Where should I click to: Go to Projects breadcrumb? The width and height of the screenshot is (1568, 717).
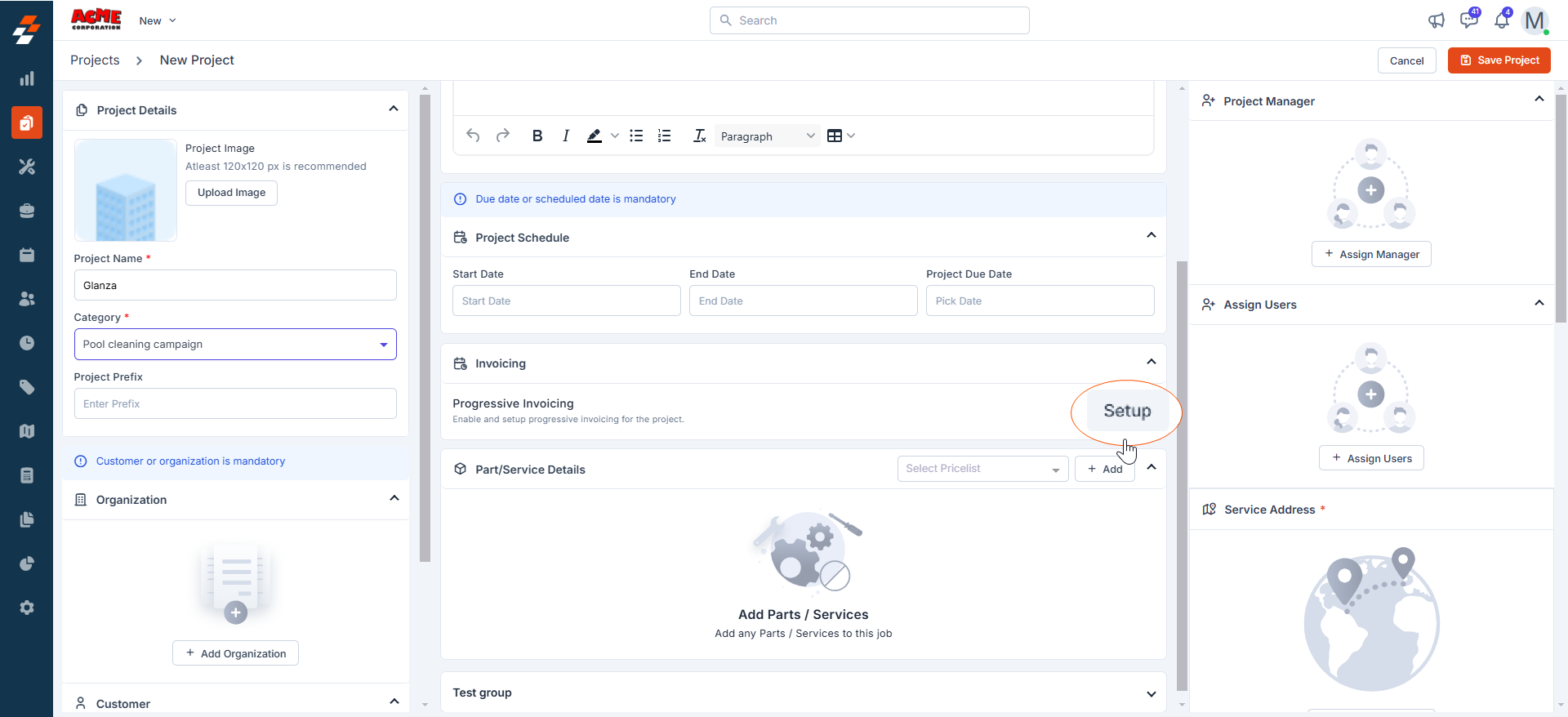click(x=95, y=60)
